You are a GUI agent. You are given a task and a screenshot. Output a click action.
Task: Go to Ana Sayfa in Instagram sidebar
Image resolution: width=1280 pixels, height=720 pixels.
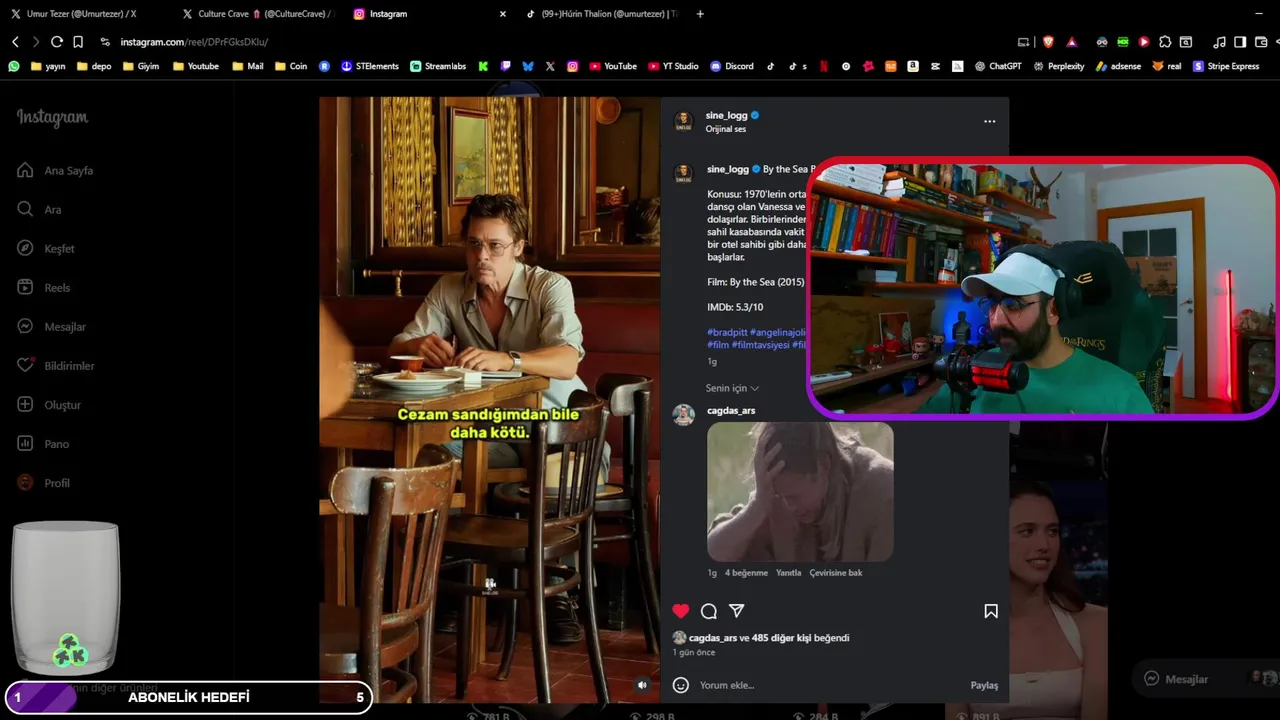click(56, 170)
